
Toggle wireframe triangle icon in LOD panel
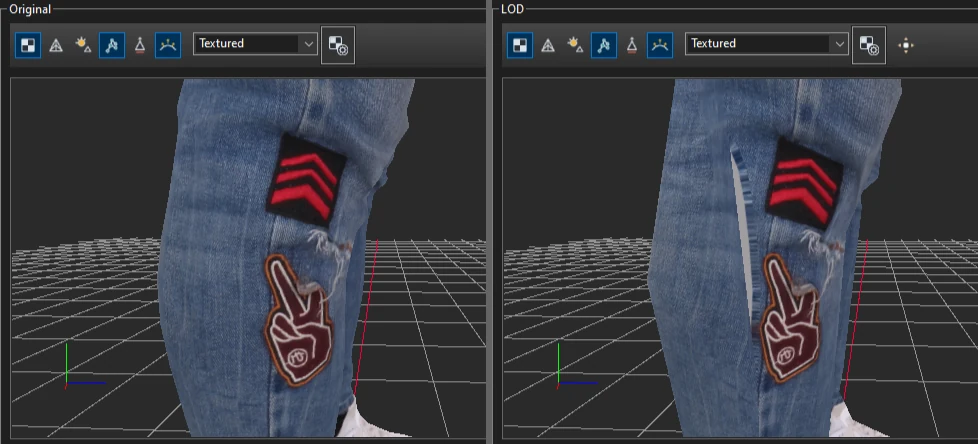point(548,45)
